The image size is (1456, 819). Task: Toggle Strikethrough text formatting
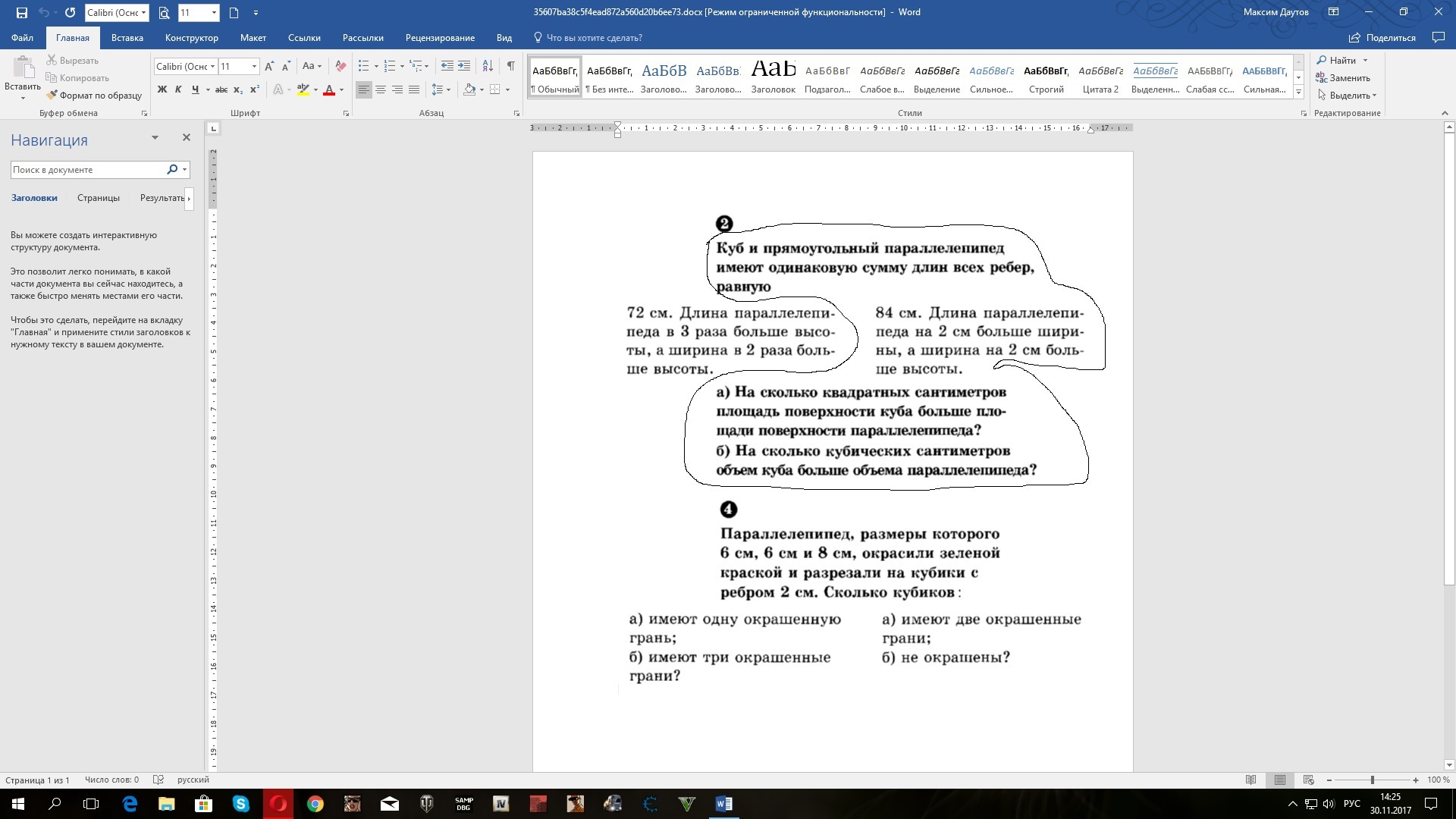click(221, 89)
